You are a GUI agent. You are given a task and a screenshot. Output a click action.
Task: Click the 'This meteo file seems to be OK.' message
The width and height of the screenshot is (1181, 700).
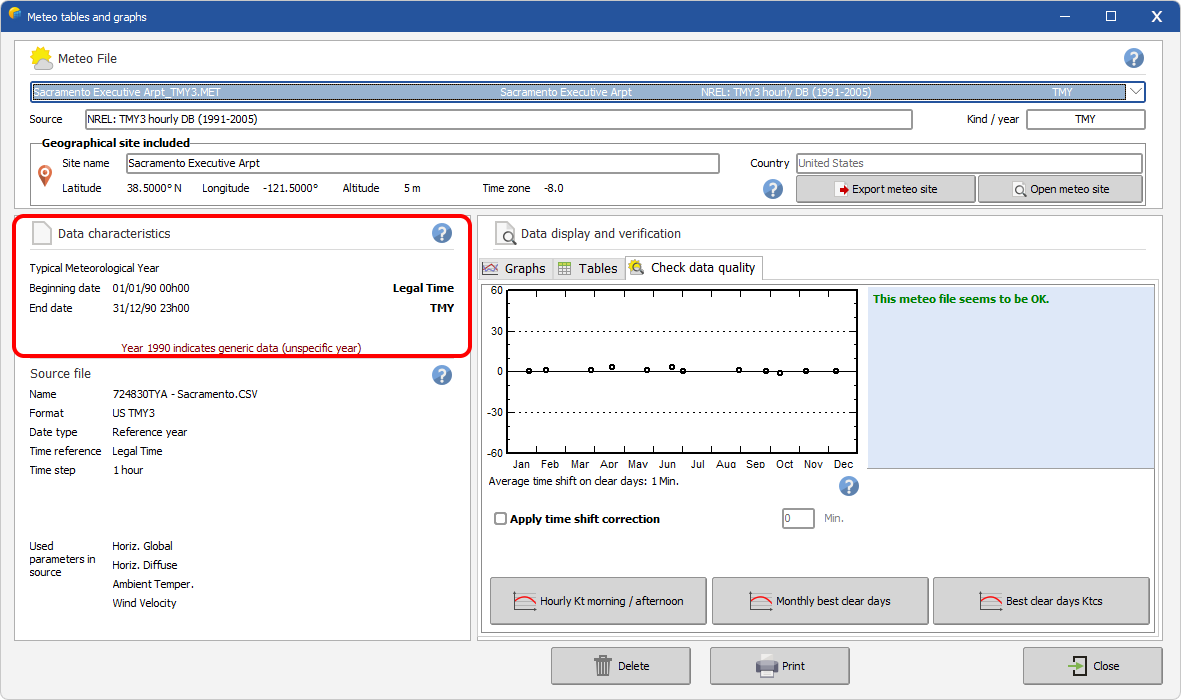point(961,299)
